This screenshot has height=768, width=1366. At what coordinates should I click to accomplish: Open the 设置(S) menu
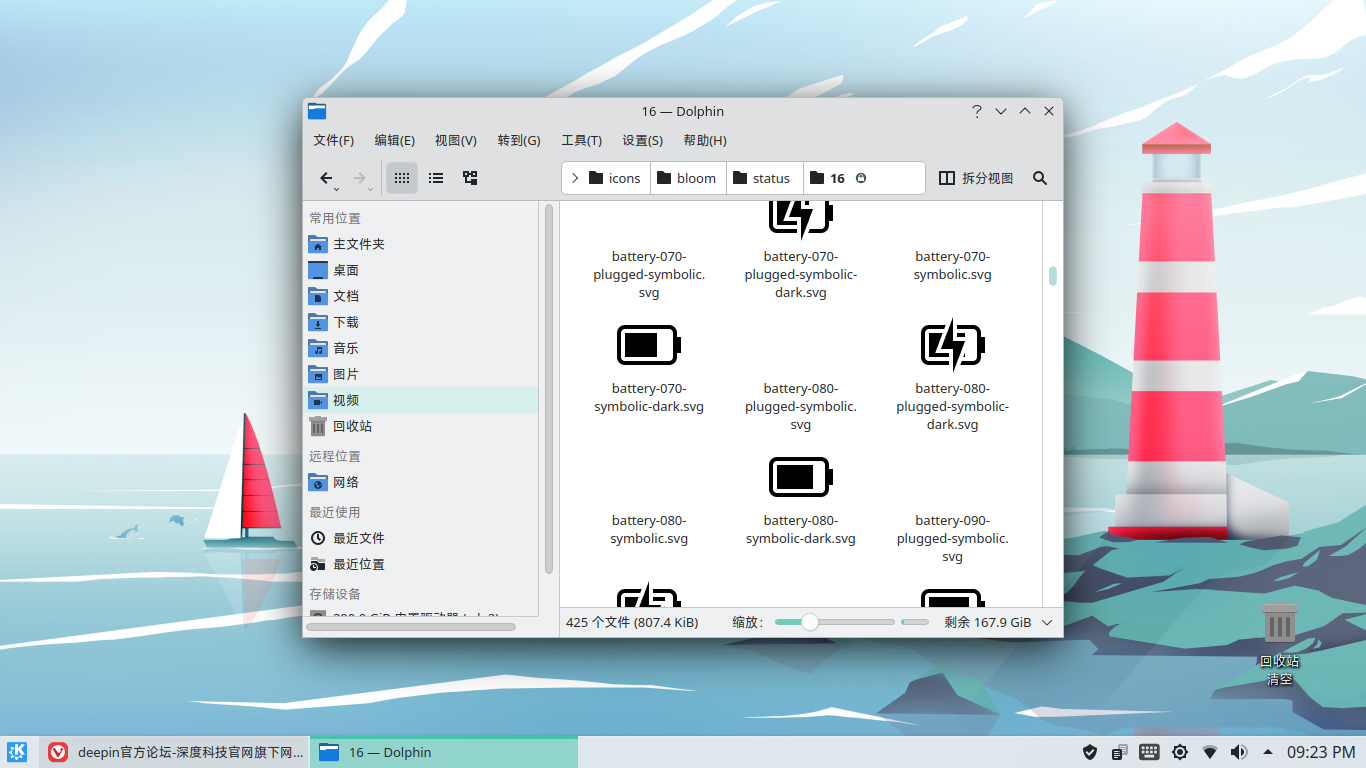pyautogui.click(x=642, y=140)
